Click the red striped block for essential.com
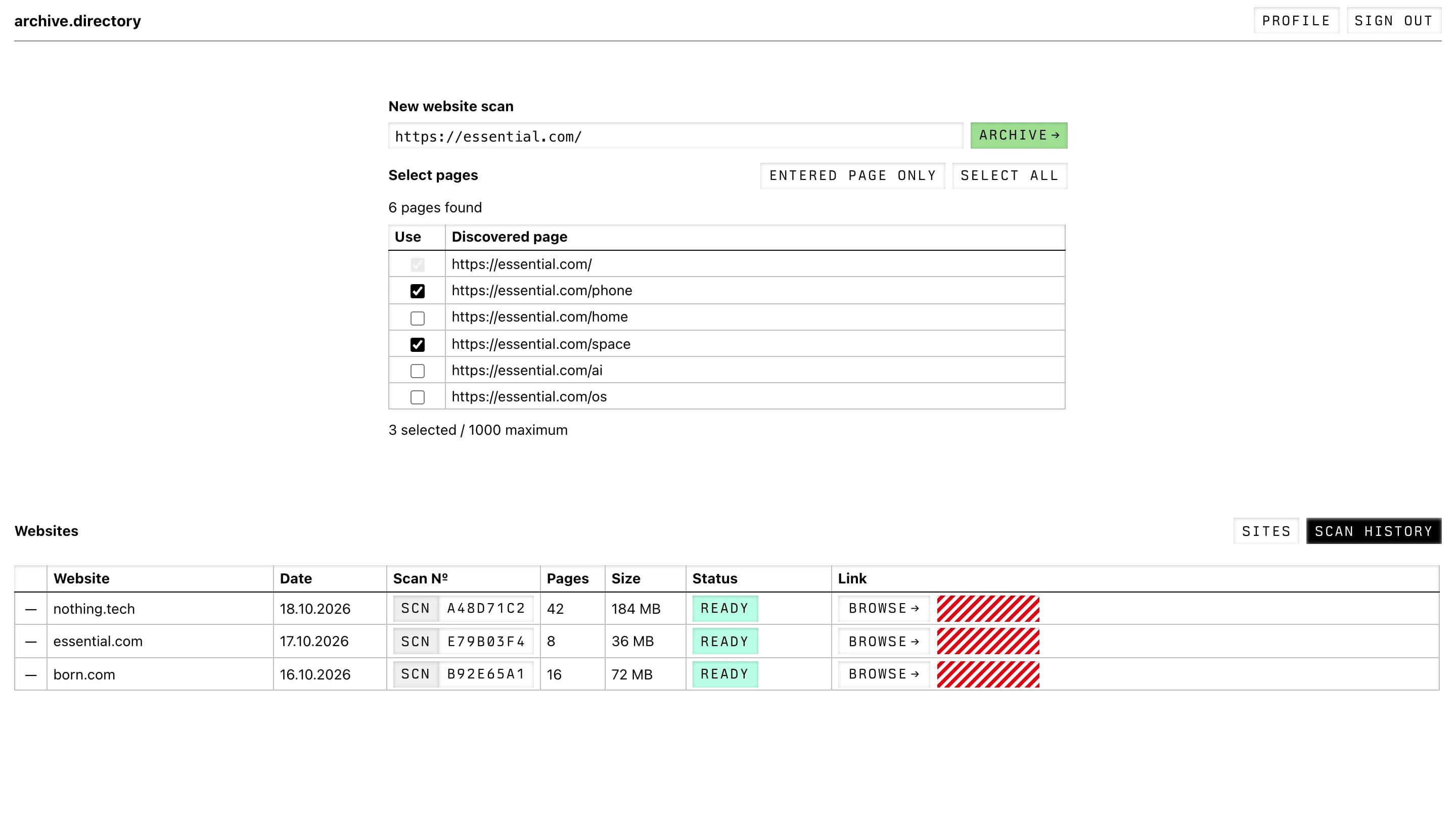 (988, 642)
